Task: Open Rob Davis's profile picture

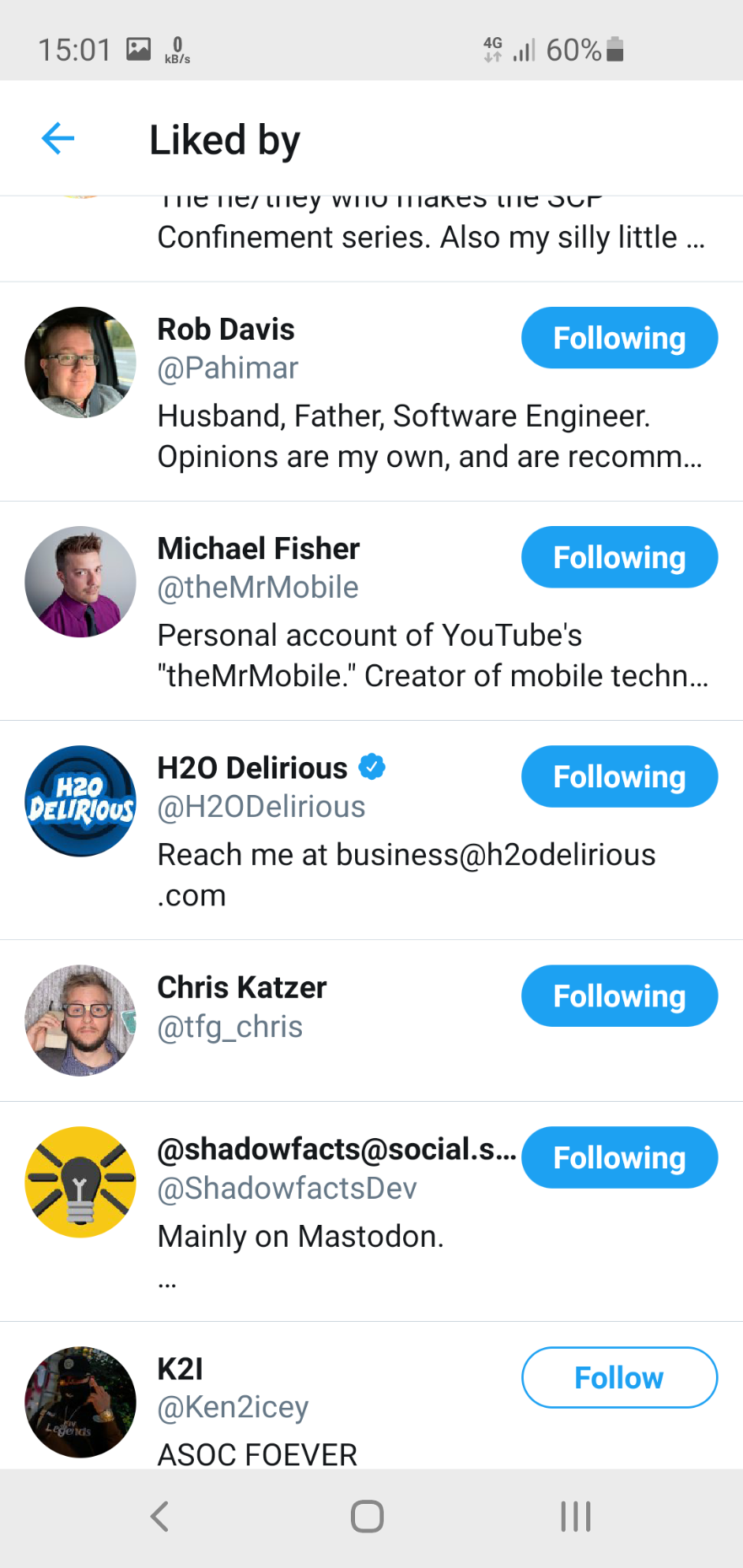Action: 80,362
